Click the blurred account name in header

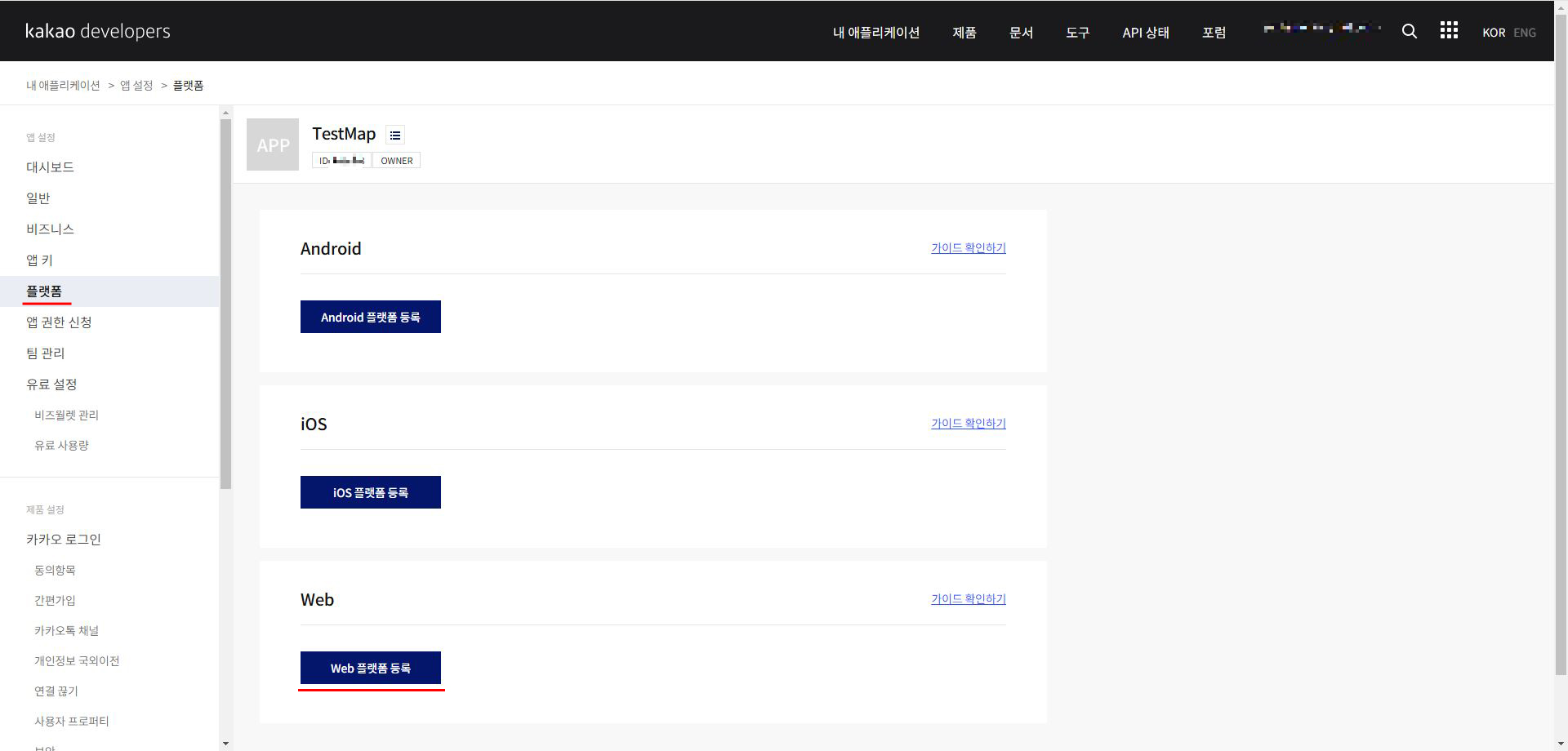coord(1322,29)
